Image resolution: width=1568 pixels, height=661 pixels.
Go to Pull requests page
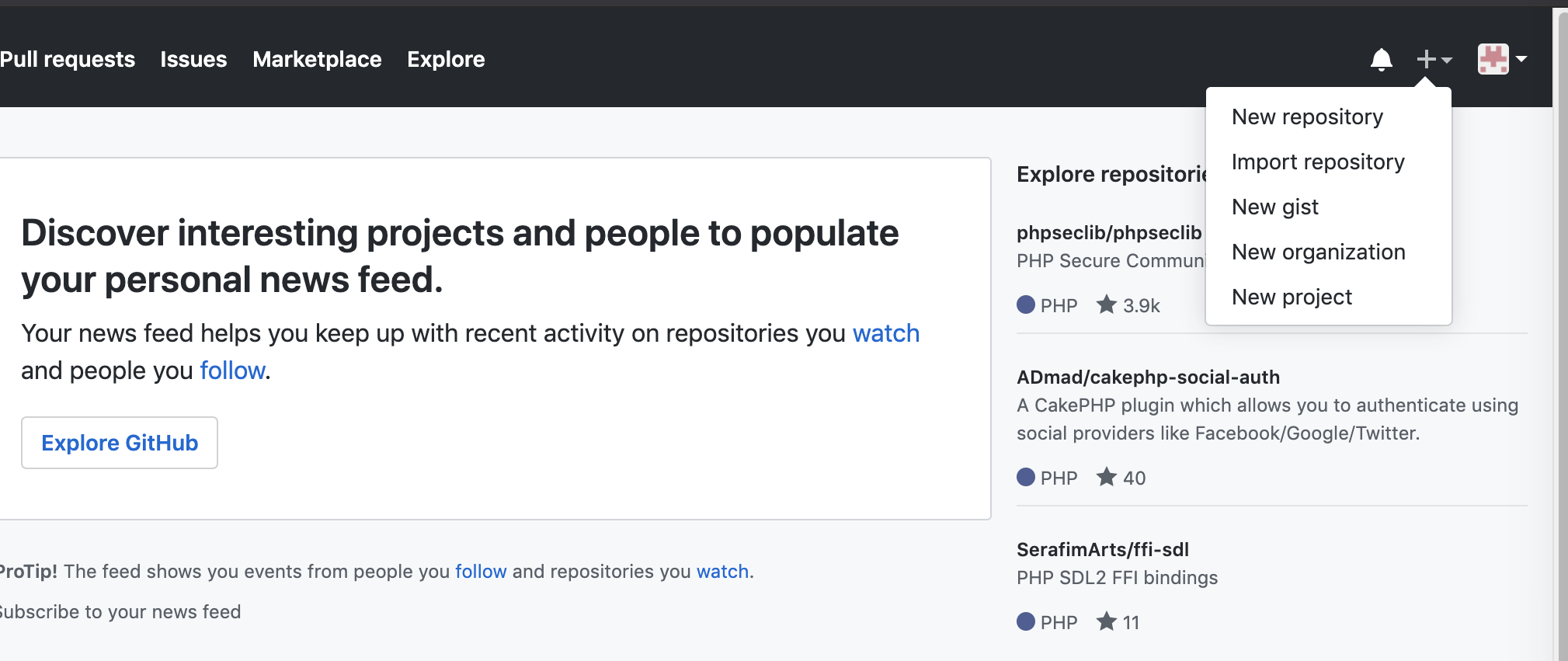(x=68, y=60)
